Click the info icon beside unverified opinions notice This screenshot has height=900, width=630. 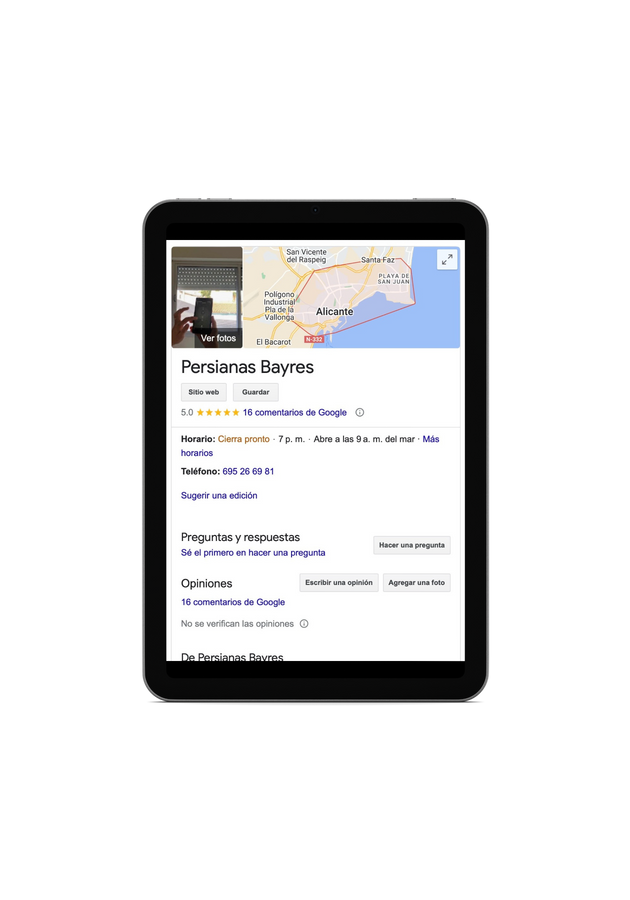[304, 623]
